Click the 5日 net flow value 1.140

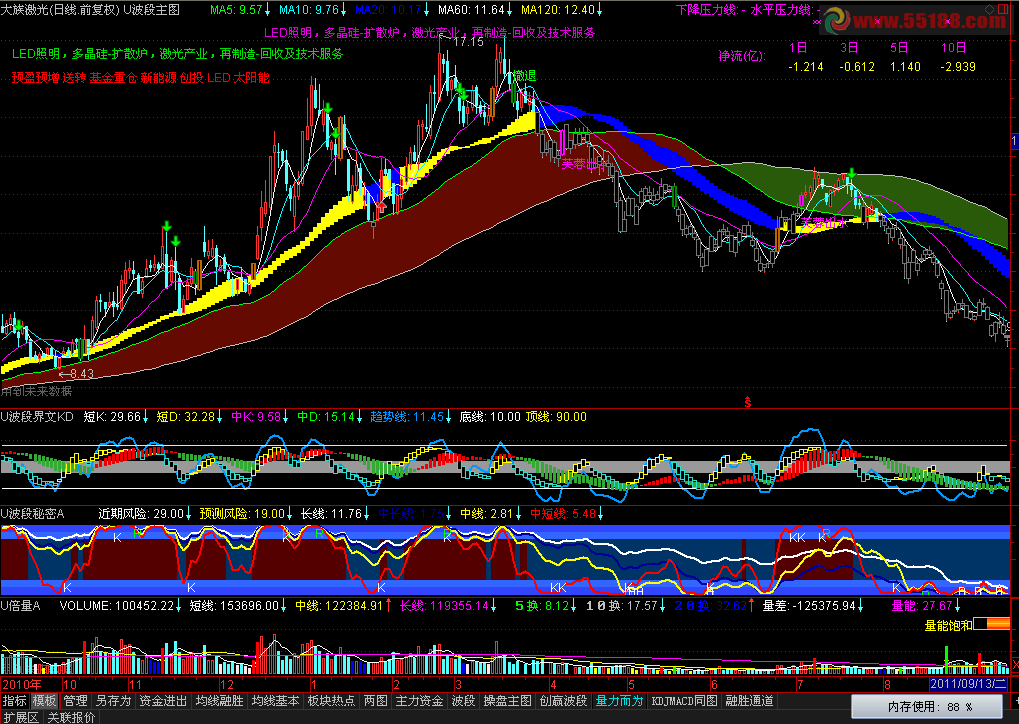point(905,66)
